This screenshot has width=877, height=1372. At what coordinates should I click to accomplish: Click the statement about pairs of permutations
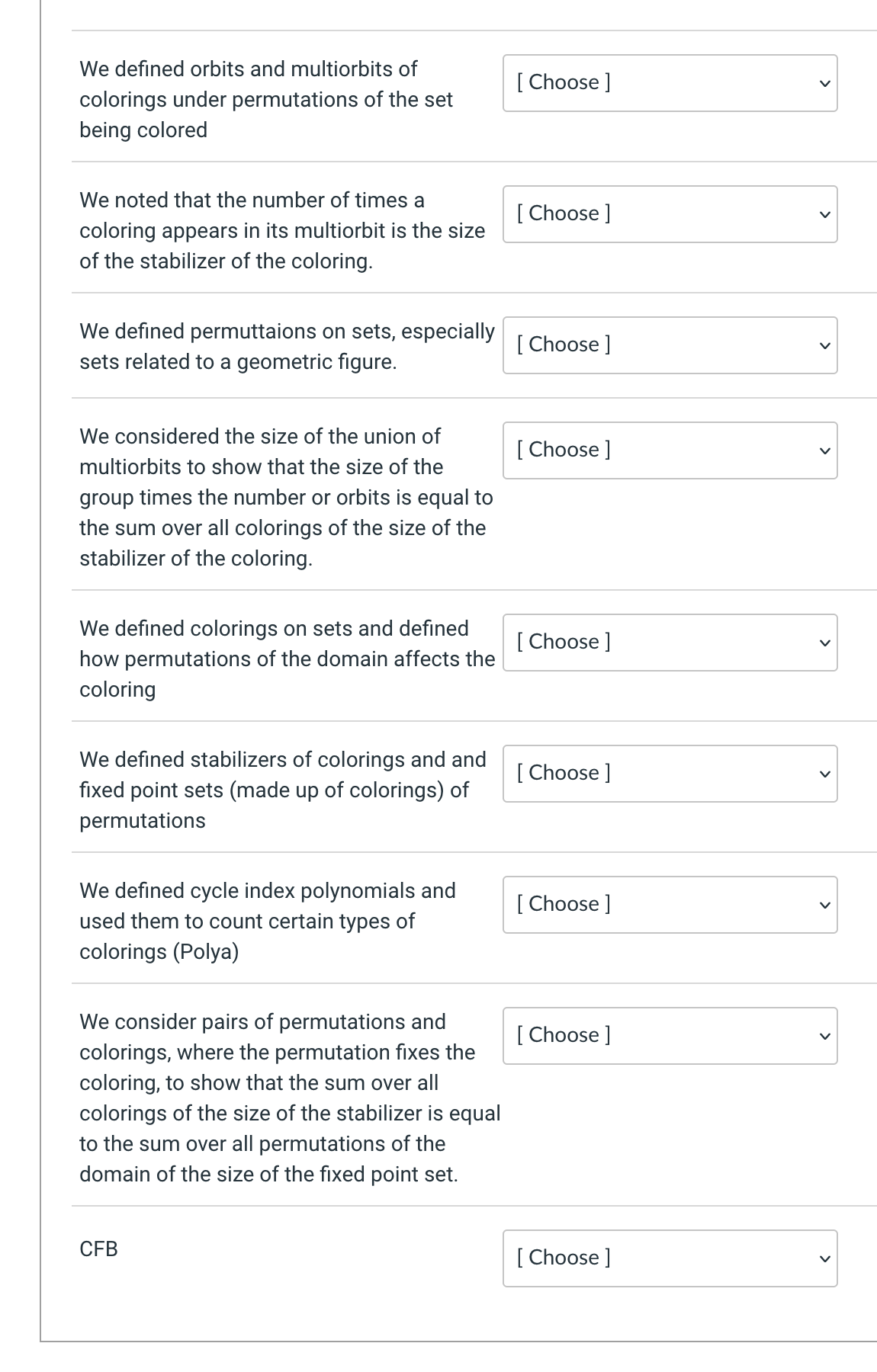[x=289, y=1098]
